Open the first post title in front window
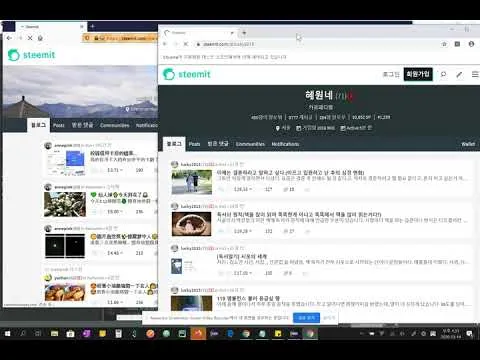 tap(290, 173)
